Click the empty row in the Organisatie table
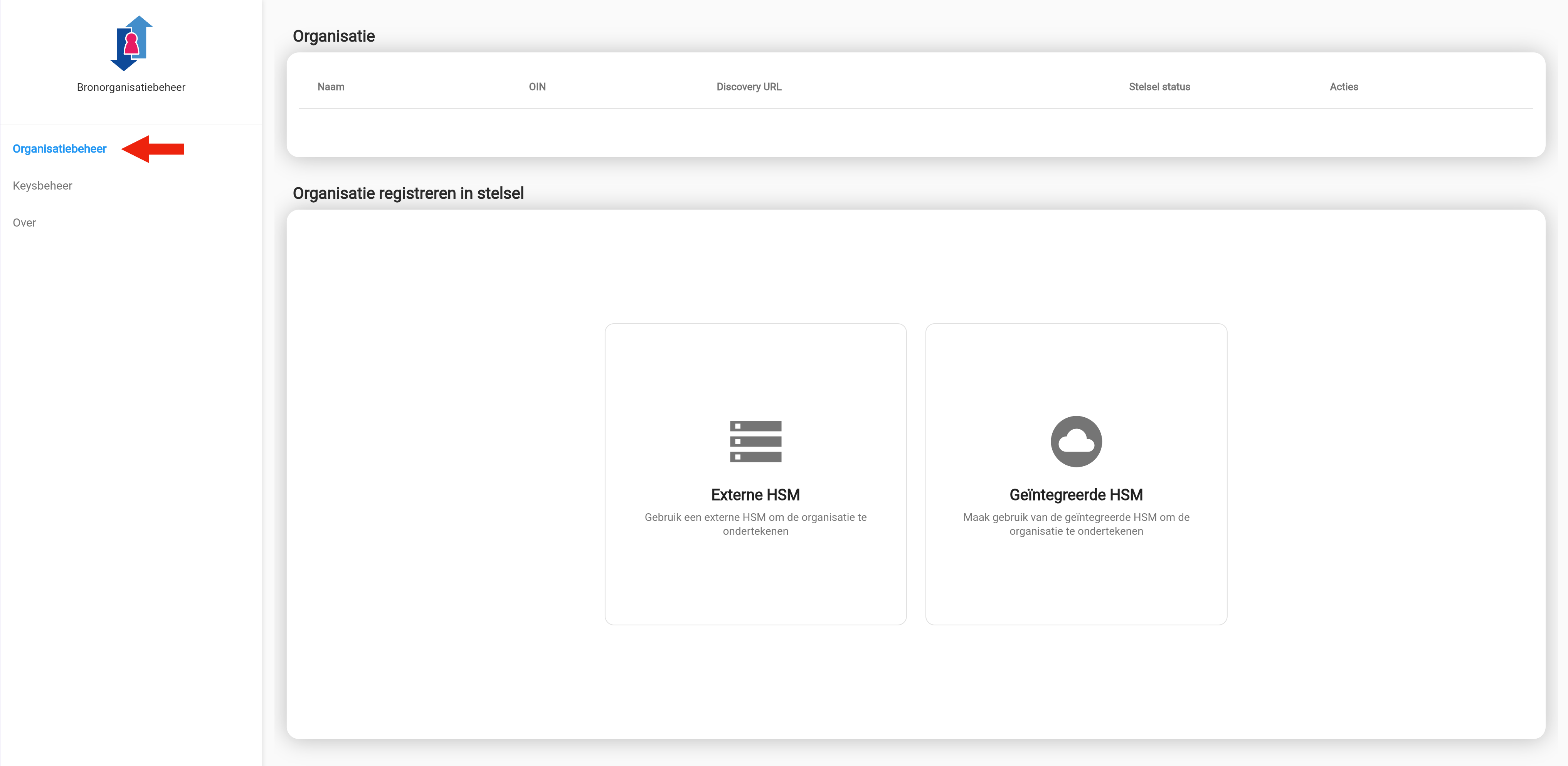 pos(915,132)
